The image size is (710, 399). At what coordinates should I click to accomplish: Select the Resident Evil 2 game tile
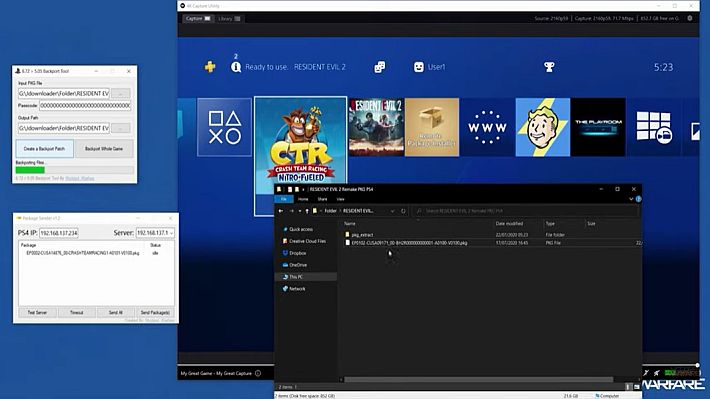tap(376, 127)
